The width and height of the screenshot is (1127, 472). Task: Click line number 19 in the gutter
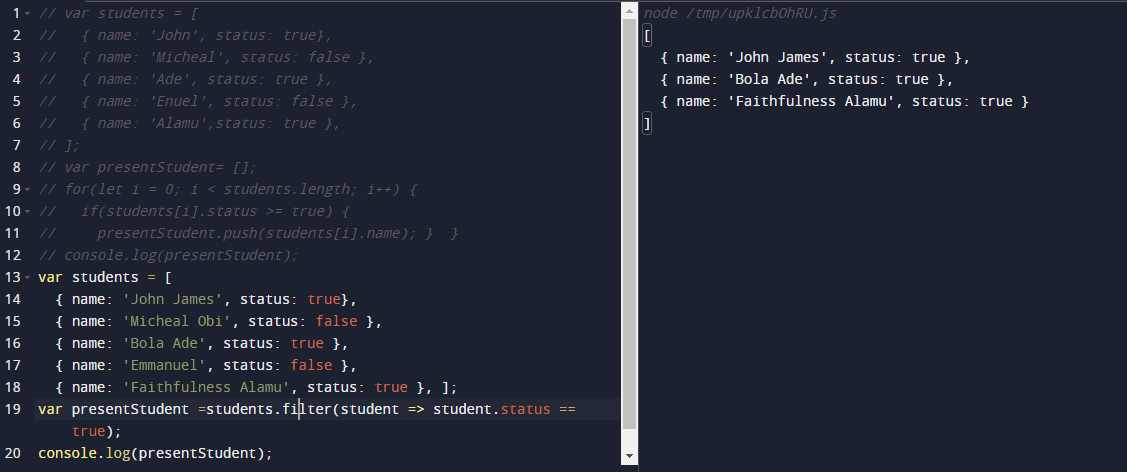[x=12, y=409]
